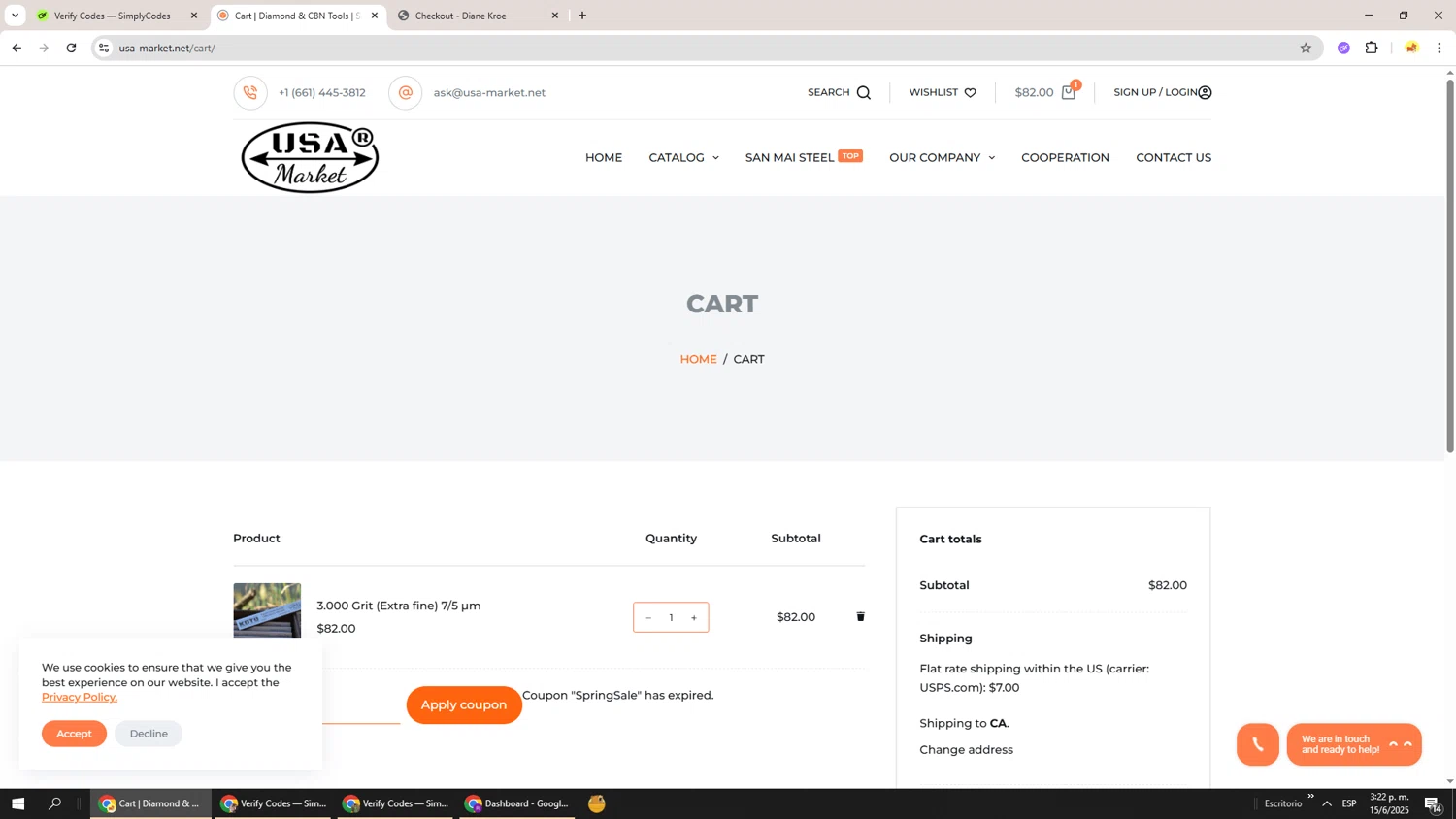Open Windows taskbar search
This screenshot has height=819, width=1456.
(x=55, y=803)
